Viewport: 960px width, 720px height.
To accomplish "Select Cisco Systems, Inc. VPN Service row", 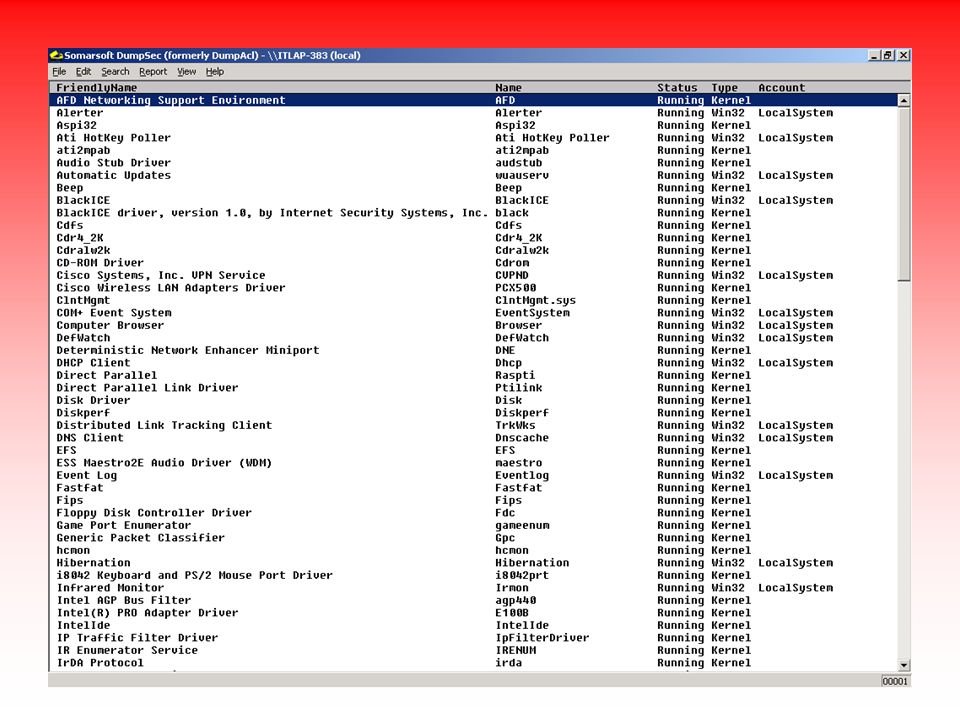I will click(473, 276).
